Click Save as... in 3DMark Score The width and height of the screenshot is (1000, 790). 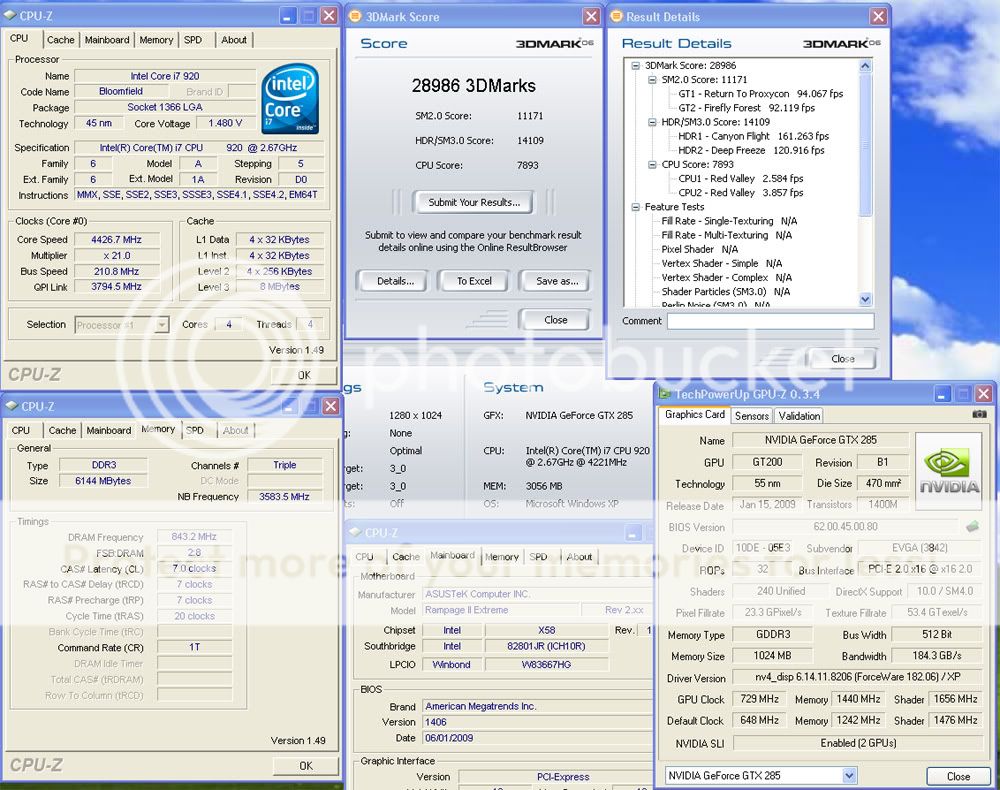click(557, 281)
